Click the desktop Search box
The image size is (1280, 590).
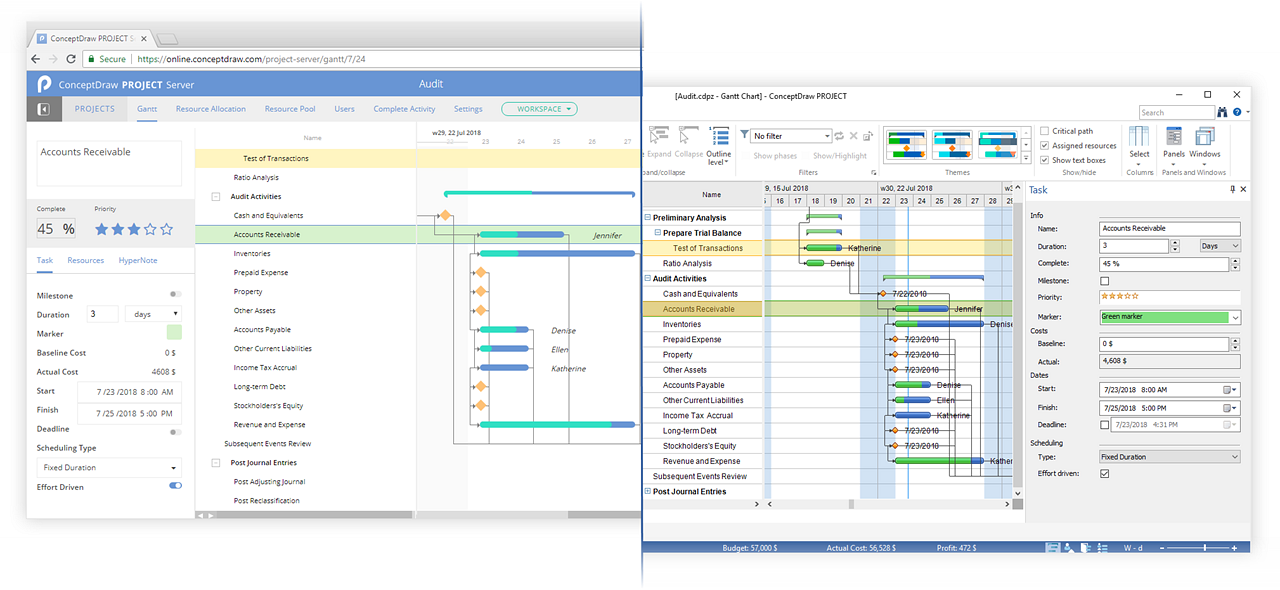pos(1177,112)
